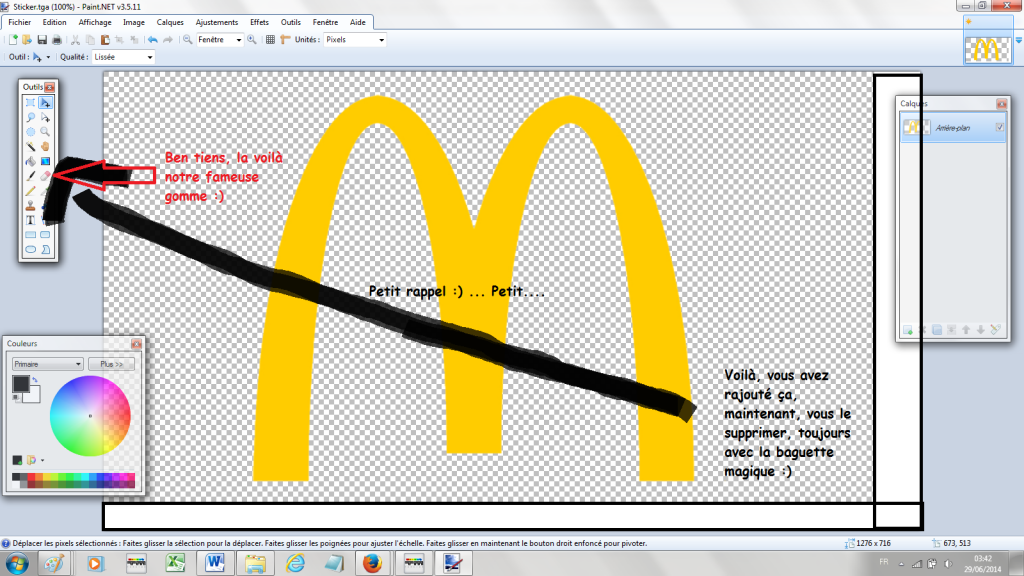Toggle the rulers icon
This screenshot has width=1024, height=576.
pyautogui.click(x=285, y=40)
